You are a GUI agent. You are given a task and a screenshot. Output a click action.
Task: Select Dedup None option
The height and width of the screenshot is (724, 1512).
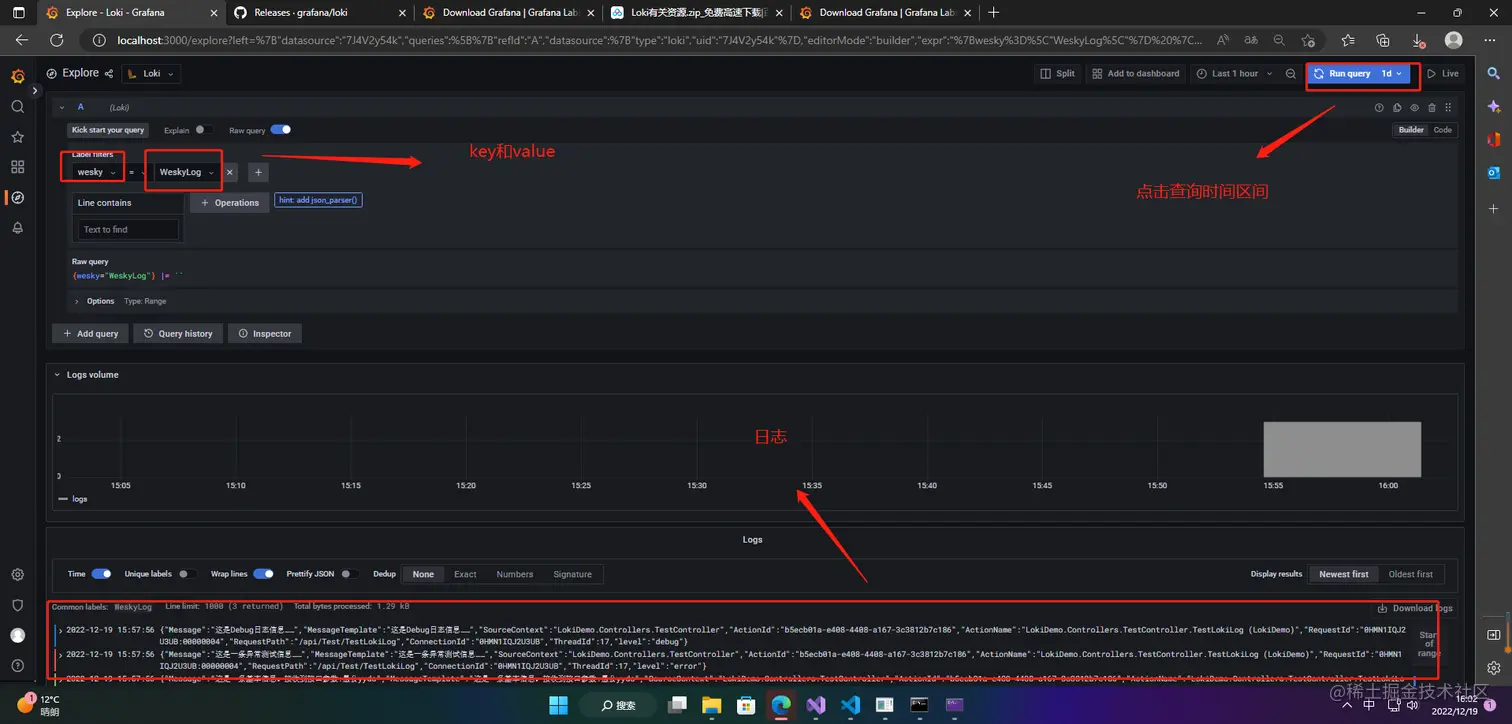click(x=423, y=574)
